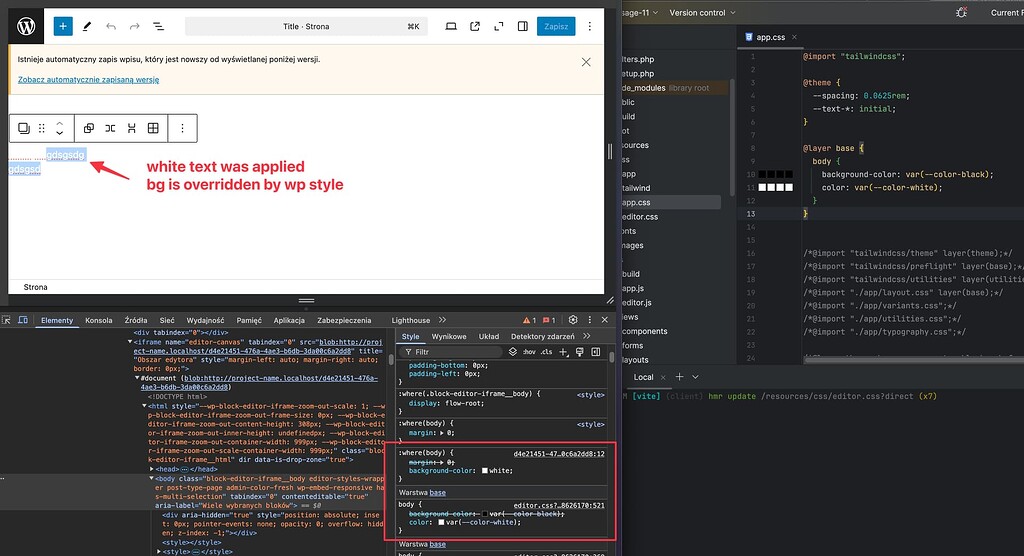Toggle CSS layers view icon

point(513,352)
